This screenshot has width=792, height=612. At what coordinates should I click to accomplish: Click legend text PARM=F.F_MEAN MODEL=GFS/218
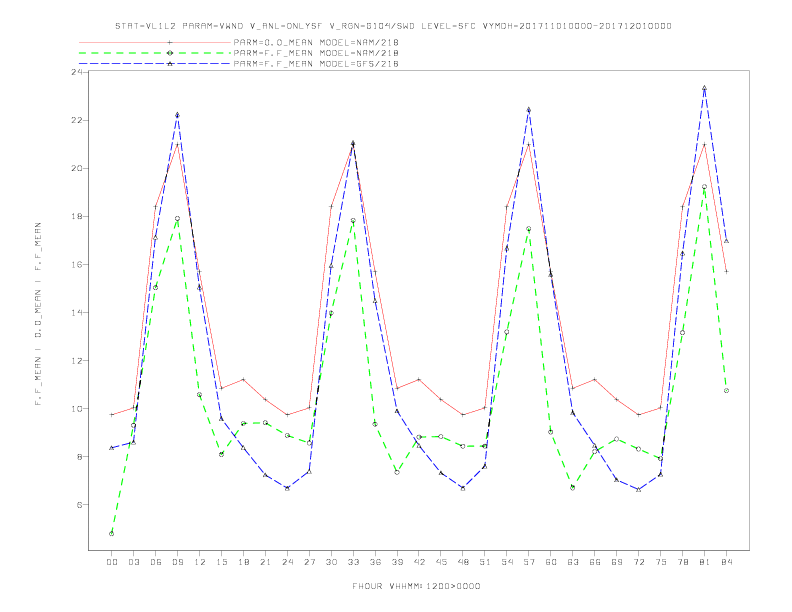[316, 64]
